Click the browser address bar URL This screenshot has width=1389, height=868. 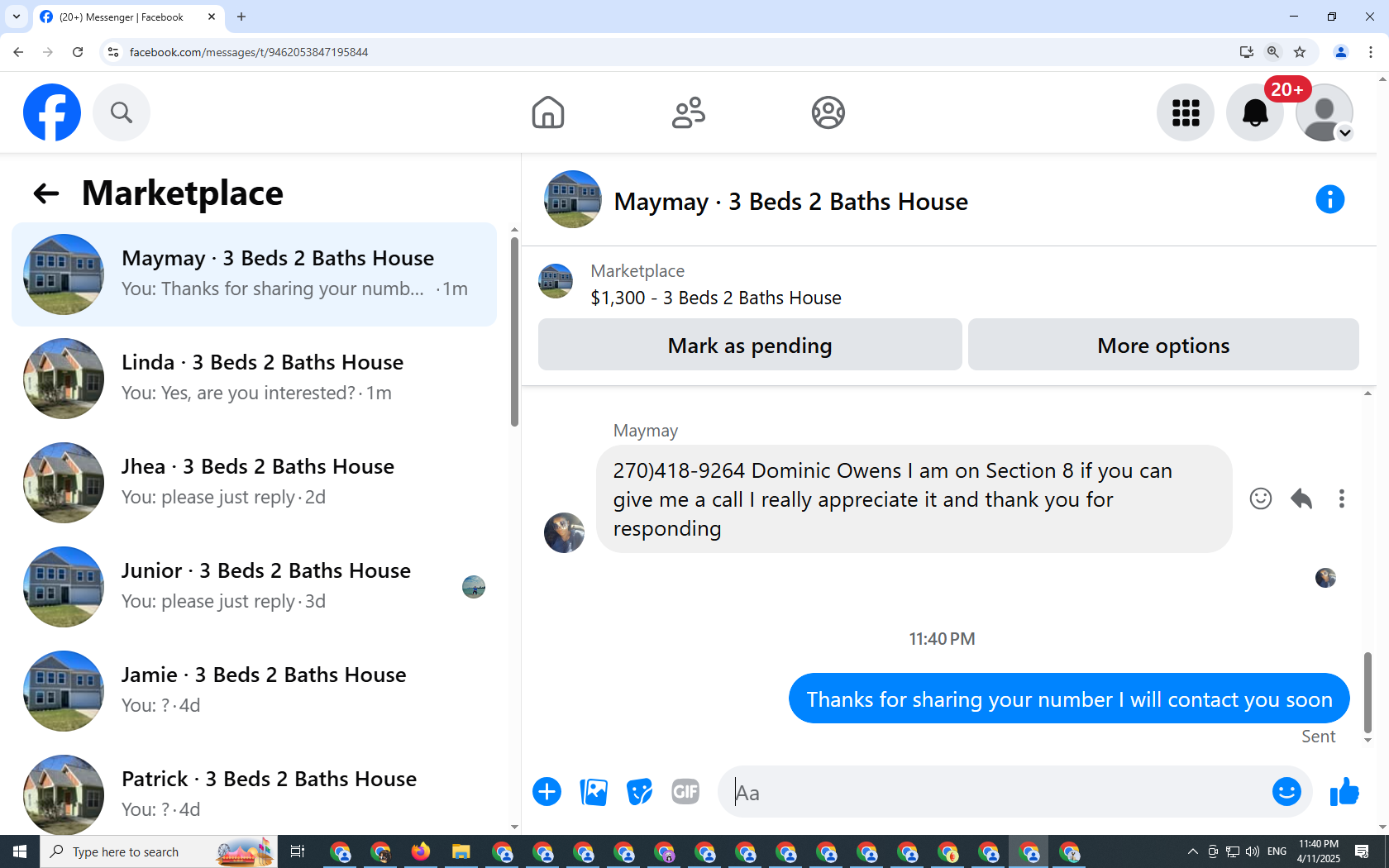pos(249,52)
